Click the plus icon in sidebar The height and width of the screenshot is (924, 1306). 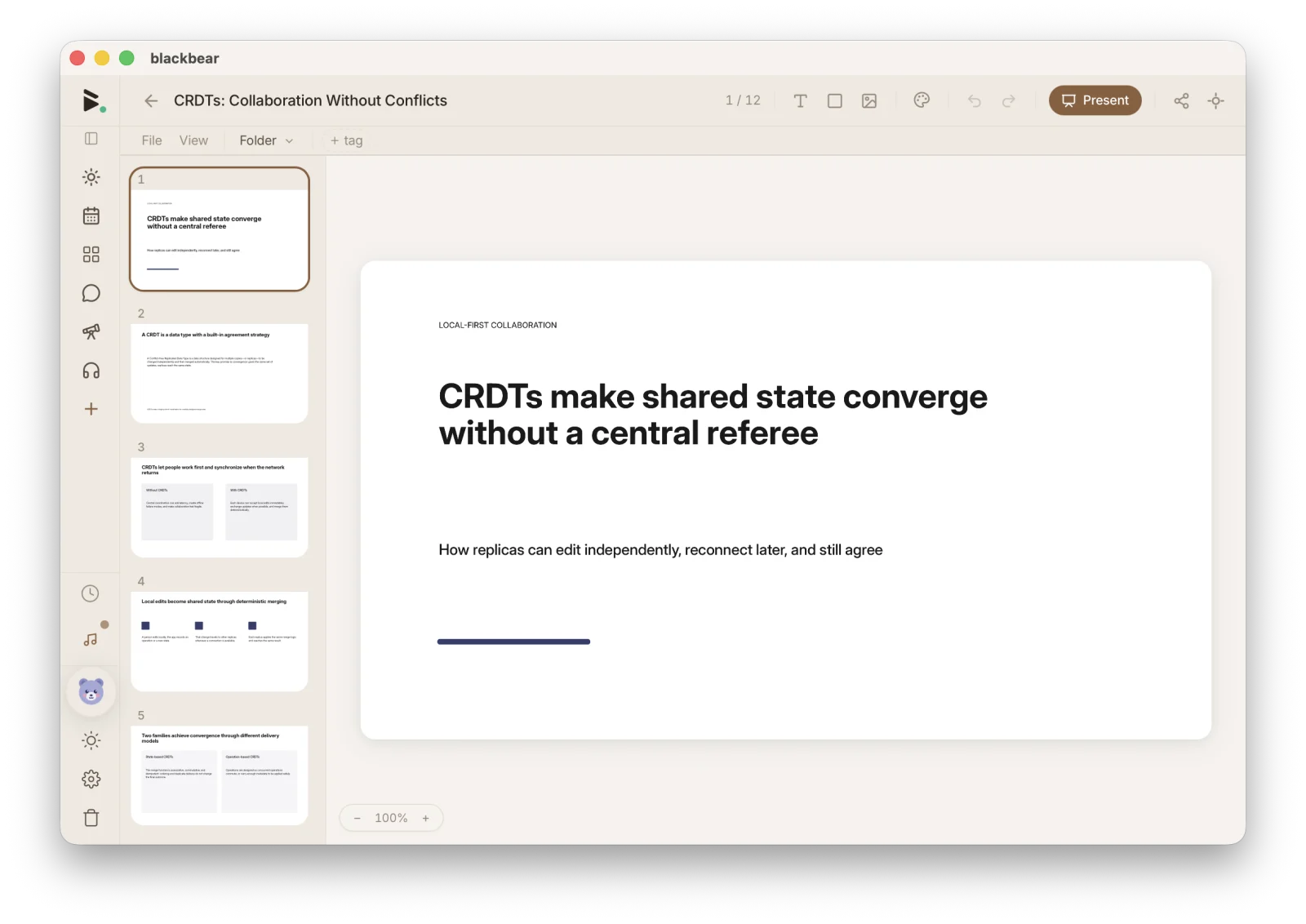(x=91, y=409)
